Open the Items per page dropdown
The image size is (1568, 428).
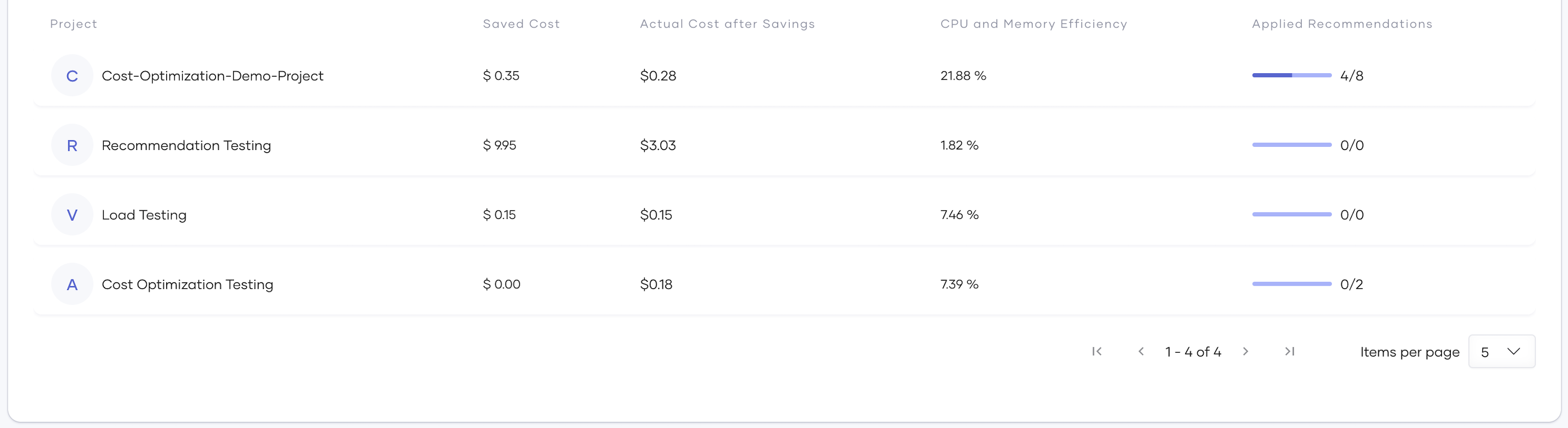[x=1501, y=351]
